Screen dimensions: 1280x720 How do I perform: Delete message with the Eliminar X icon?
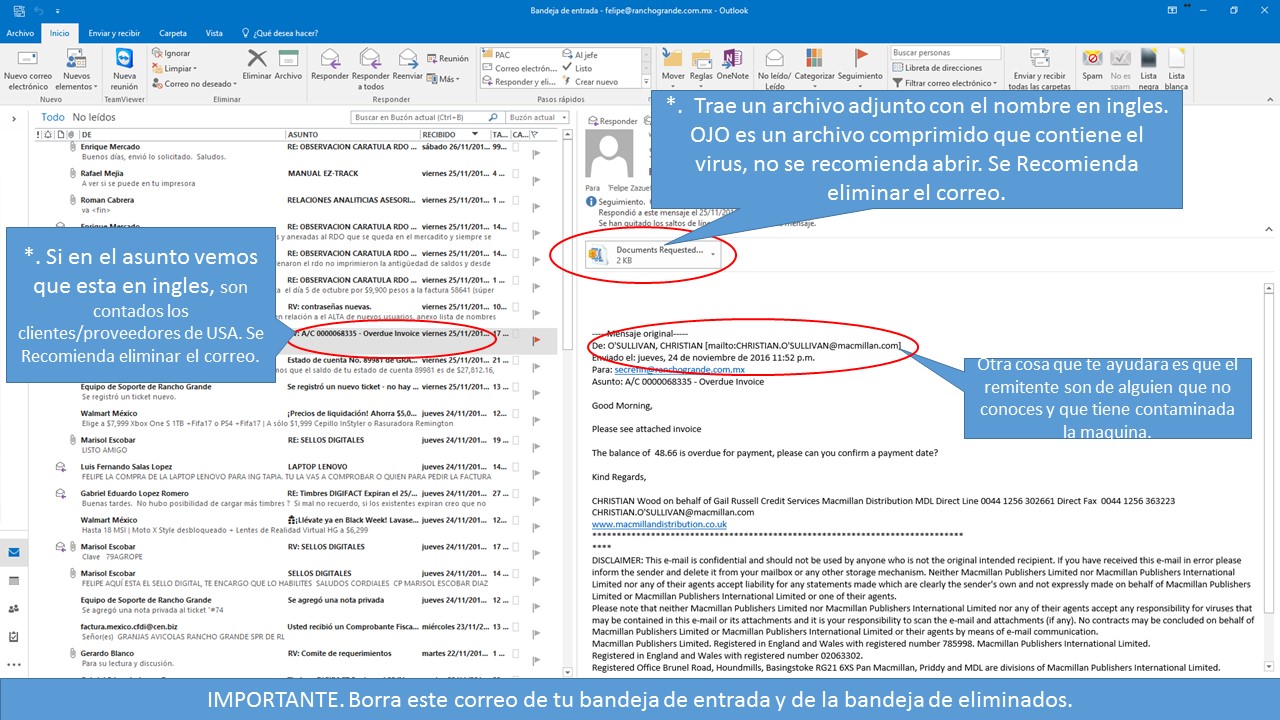pyautogui.click(x=256, y=65)
